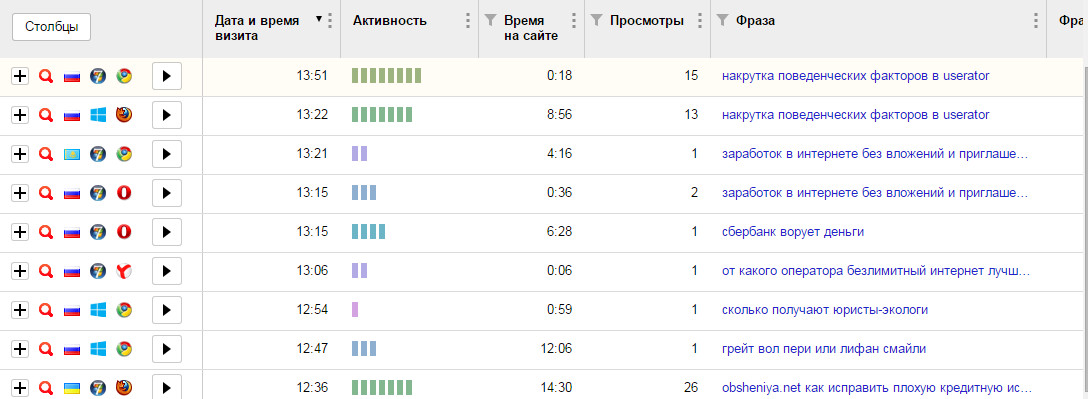Play the 13:06 visit recording

tap(167, 271)
